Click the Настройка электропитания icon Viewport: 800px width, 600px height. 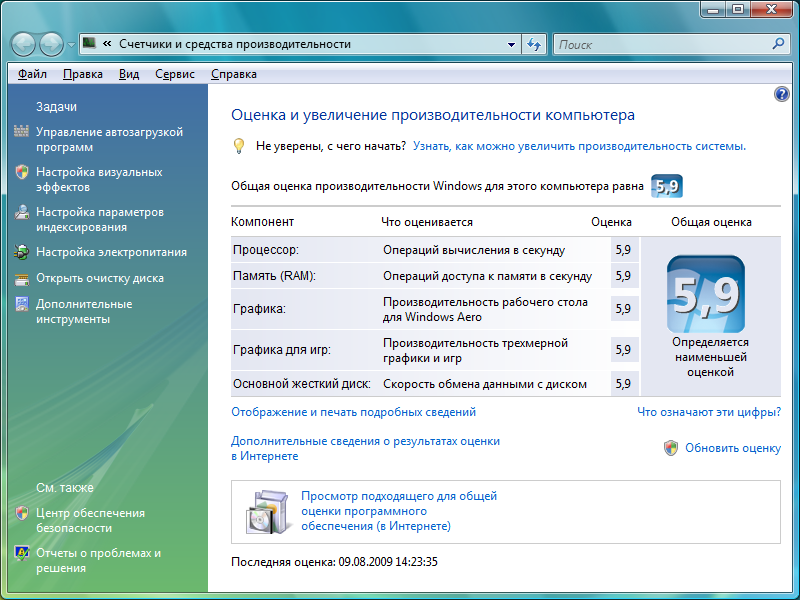[x=21, y=252]
